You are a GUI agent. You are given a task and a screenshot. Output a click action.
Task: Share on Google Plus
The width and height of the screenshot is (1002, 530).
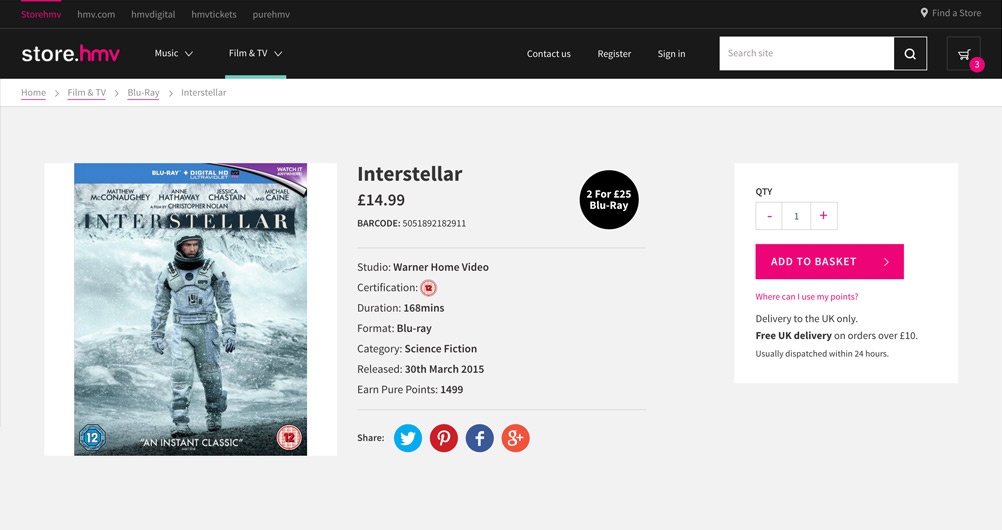click(515, 438)
